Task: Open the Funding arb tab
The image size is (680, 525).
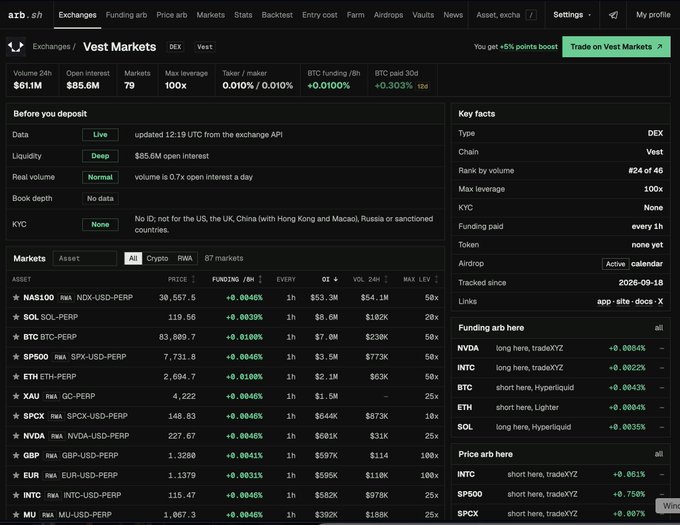Action: (126, 15)
